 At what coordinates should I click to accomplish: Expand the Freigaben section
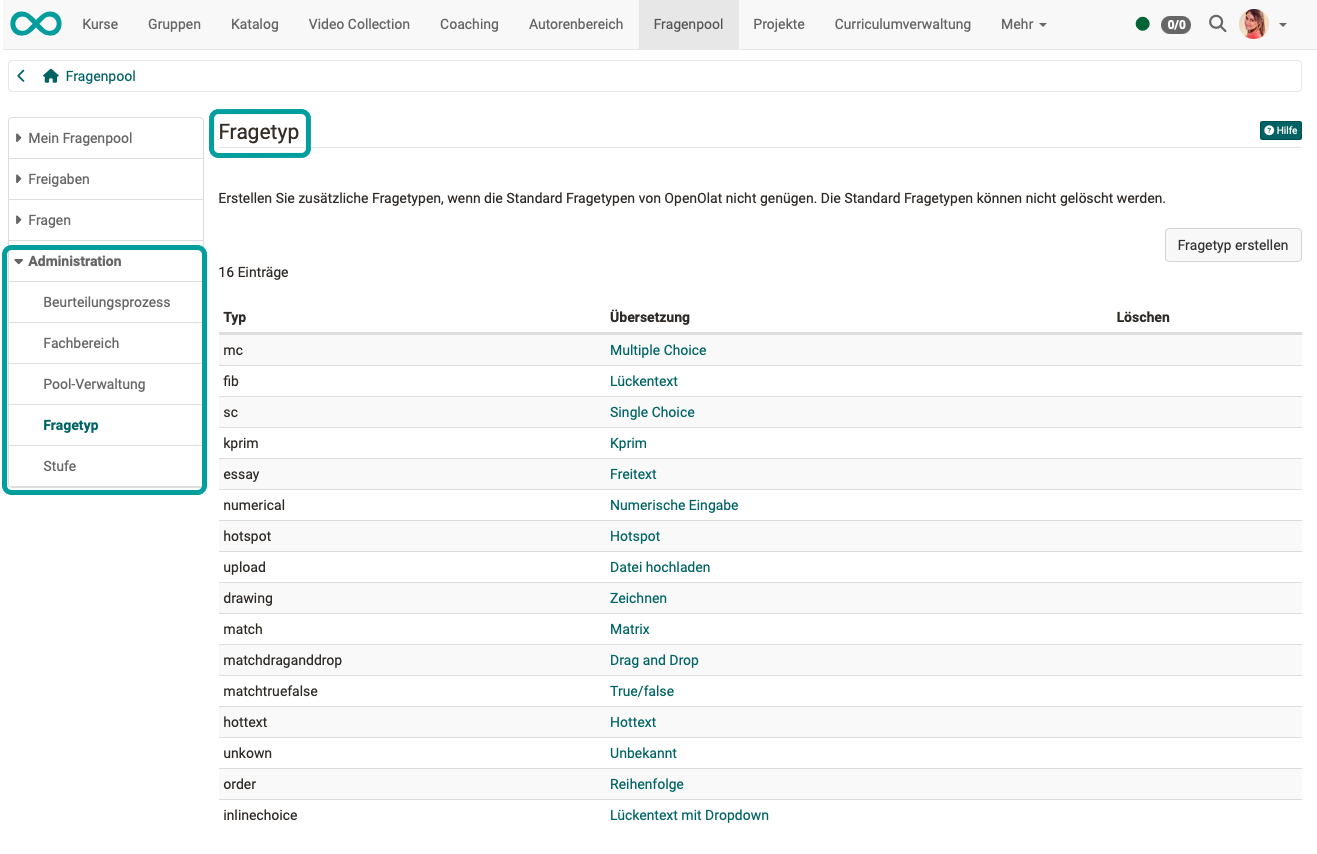point(59,178)
